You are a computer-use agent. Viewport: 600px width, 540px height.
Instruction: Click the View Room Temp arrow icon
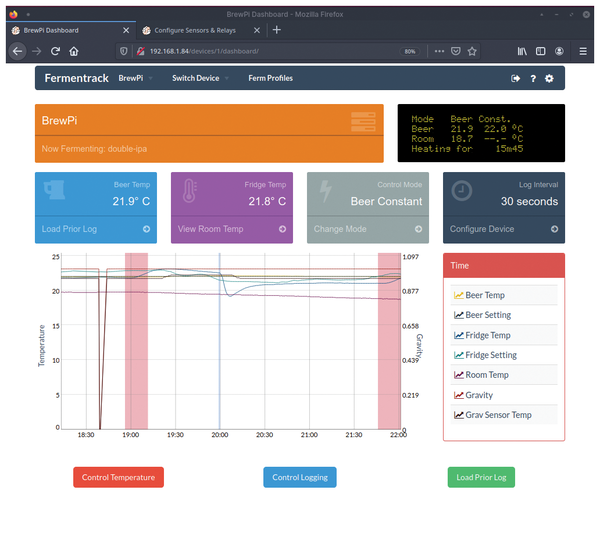pyautogui.click(x=282, y=229)
